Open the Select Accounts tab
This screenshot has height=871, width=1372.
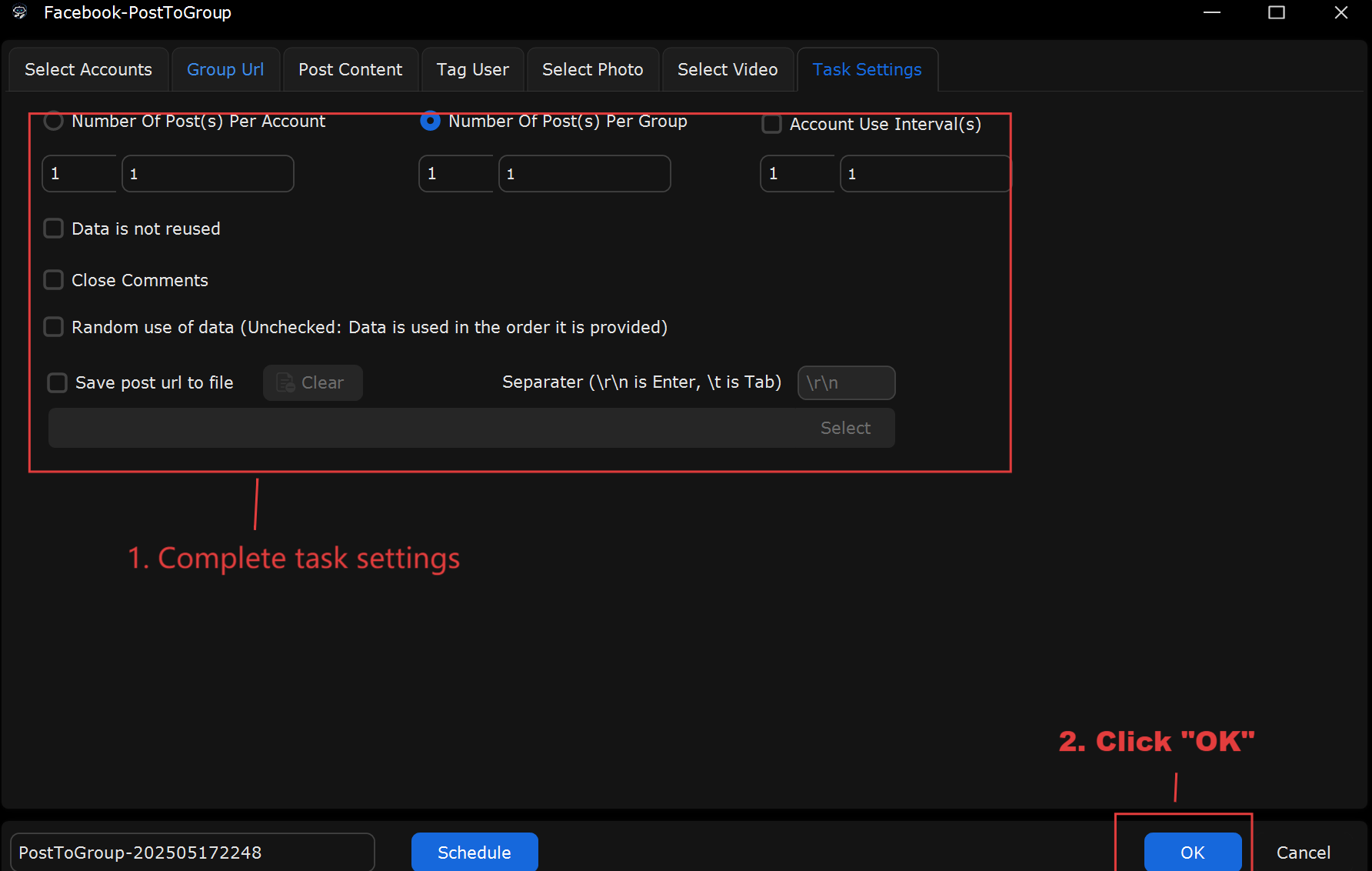click(x=88, y=69)
